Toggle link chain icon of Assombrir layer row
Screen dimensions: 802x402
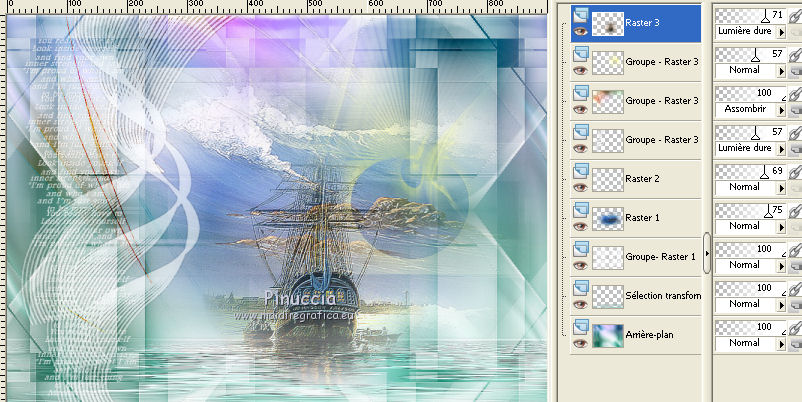[794, 94]
